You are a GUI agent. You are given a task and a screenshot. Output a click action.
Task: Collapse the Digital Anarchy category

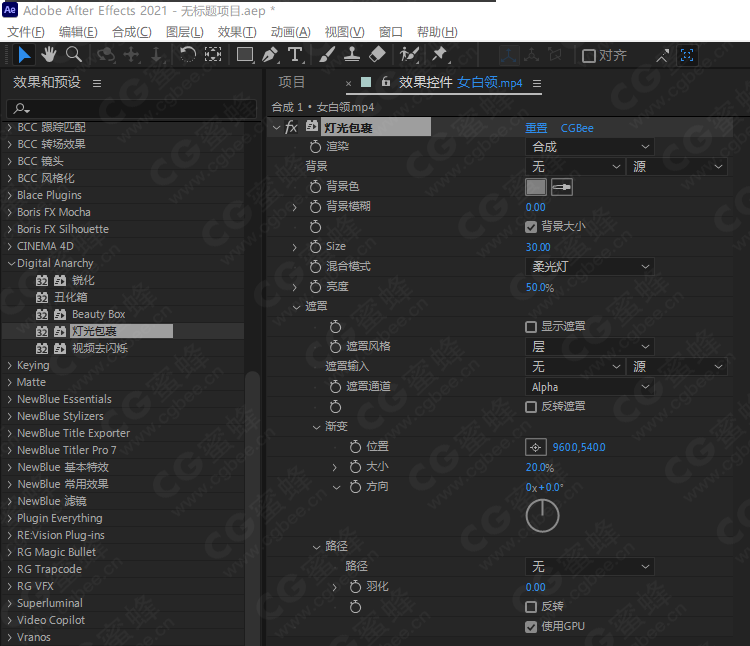(x=11, y=263)
